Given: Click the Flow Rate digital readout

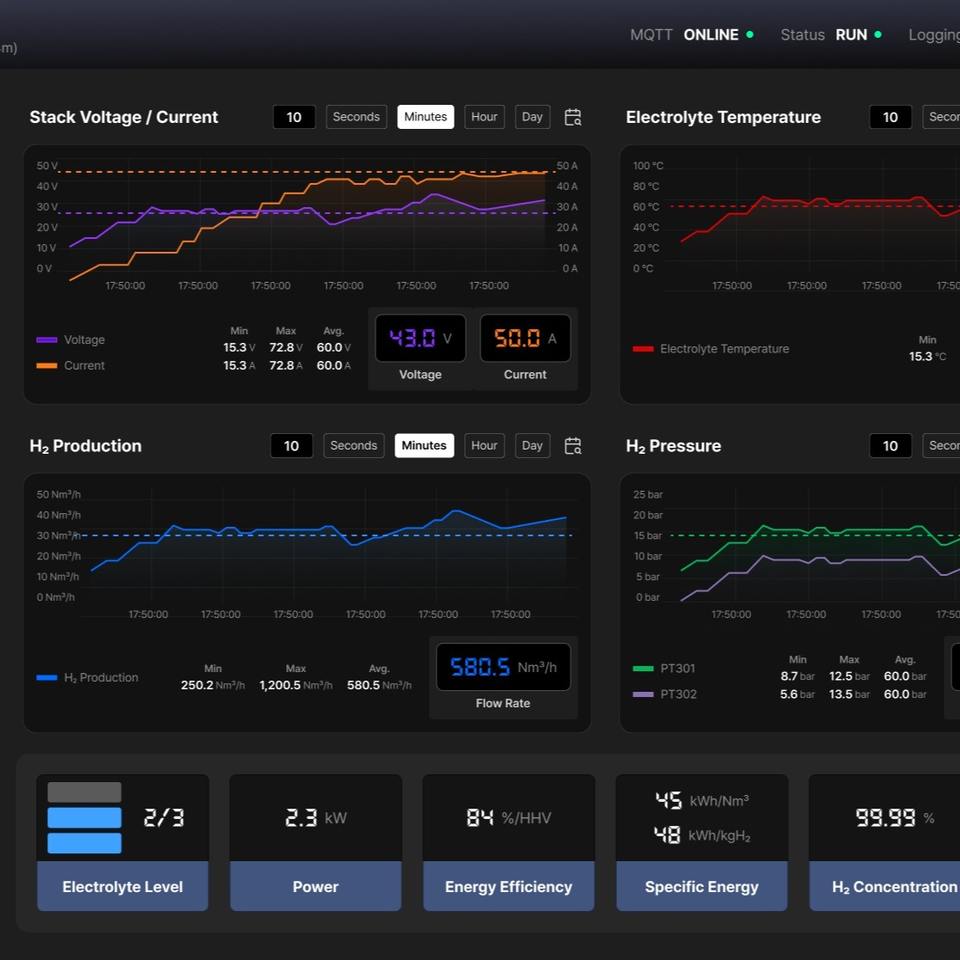Looking at the screenshot, I should tap(503, 667).
